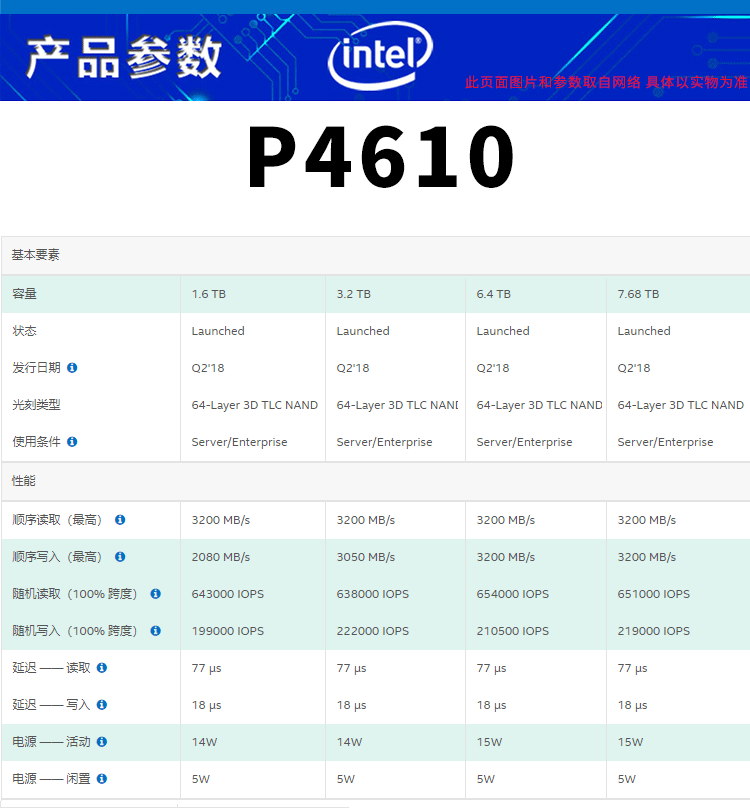Click the 638000 IOPS value

coord(372,594)
